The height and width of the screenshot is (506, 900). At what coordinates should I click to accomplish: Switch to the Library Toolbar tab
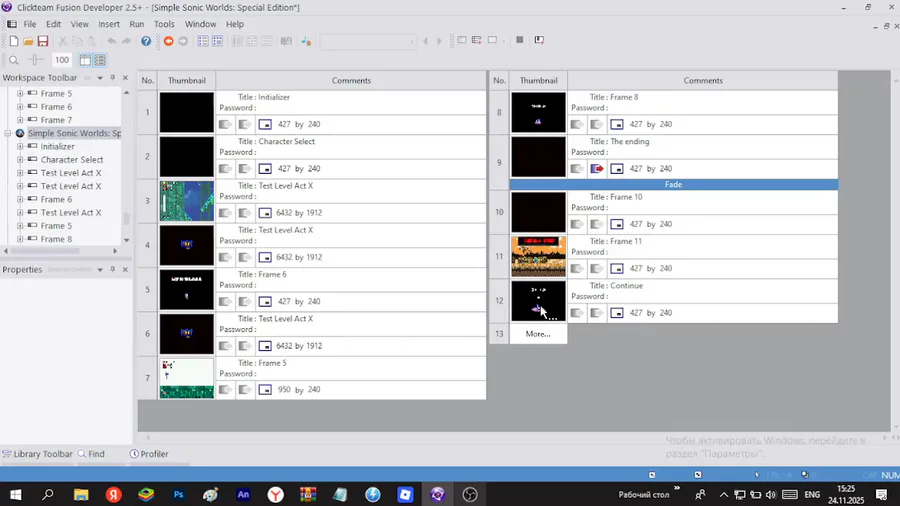pos(37,454)
